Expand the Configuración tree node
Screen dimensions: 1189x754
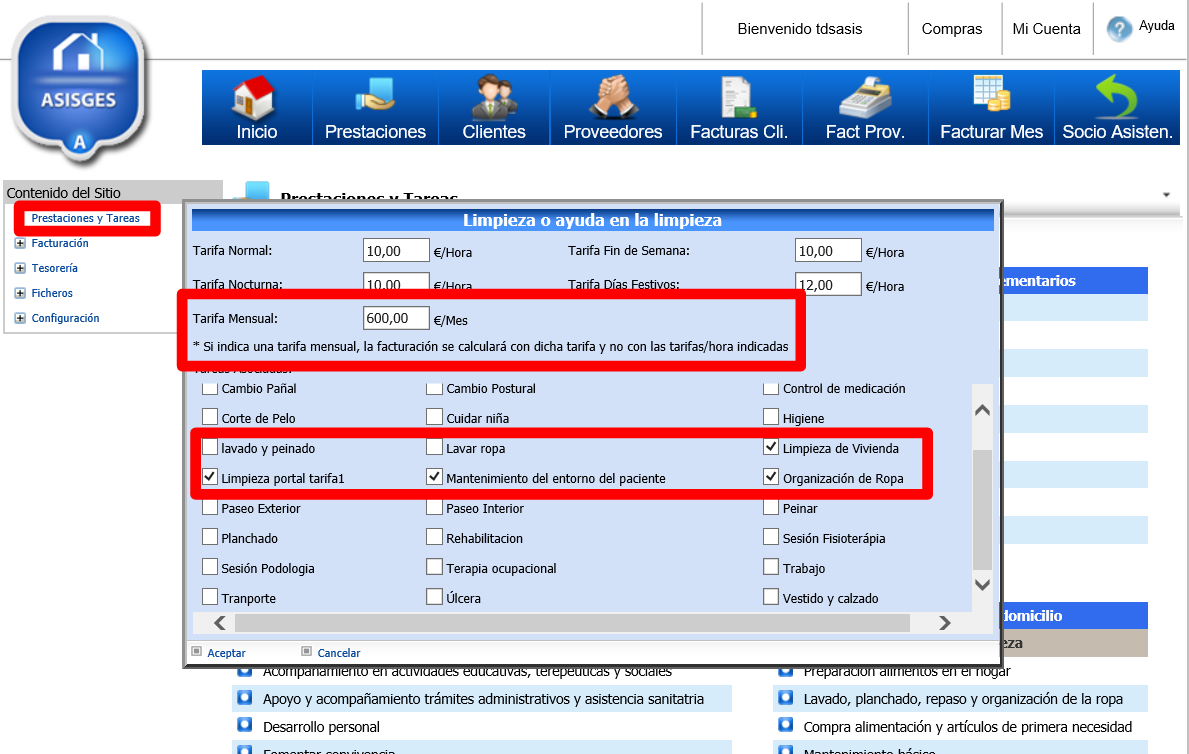pos(20,318)
